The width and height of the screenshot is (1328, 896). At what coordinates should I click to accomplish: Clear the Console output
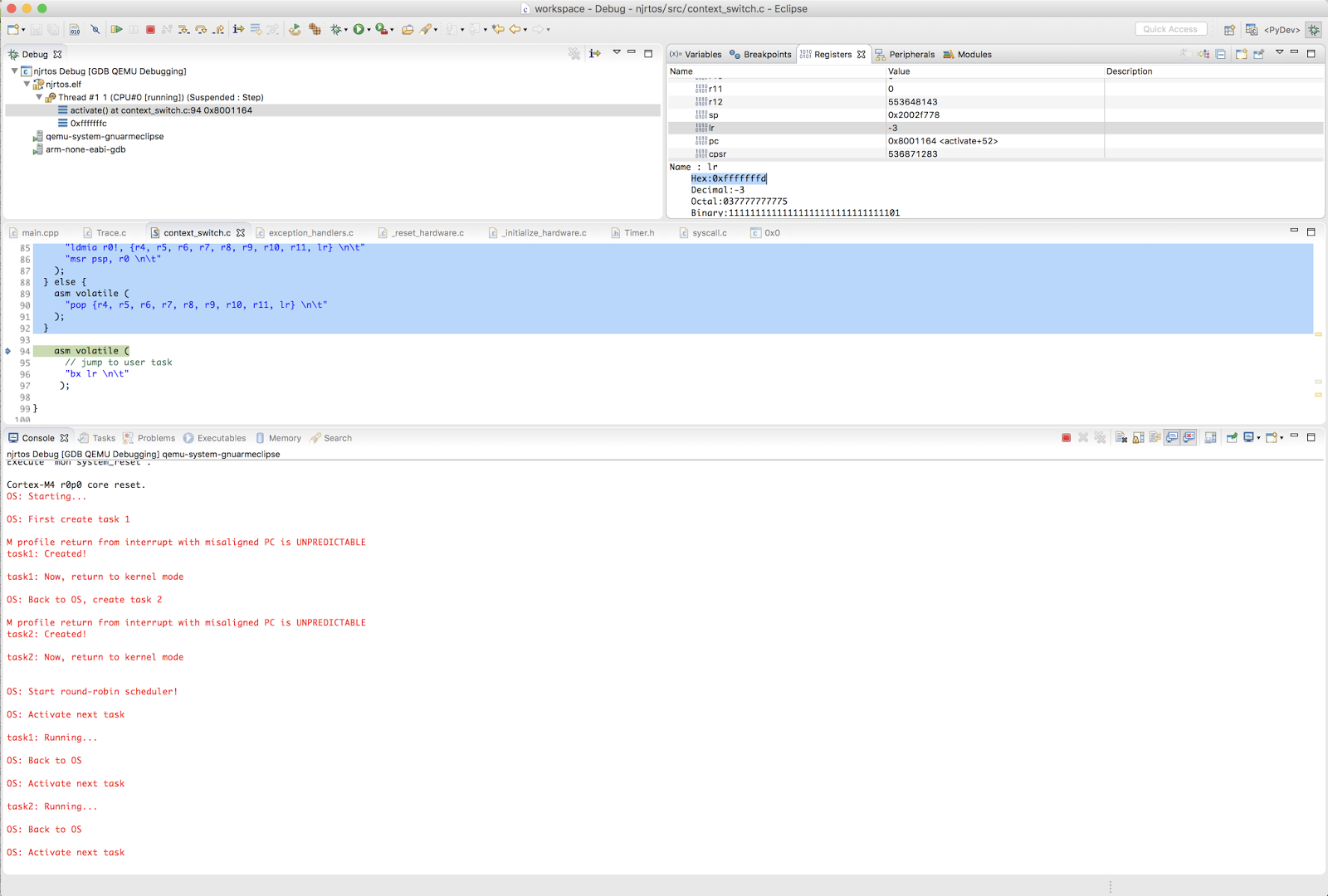(x=1122, y=437)
